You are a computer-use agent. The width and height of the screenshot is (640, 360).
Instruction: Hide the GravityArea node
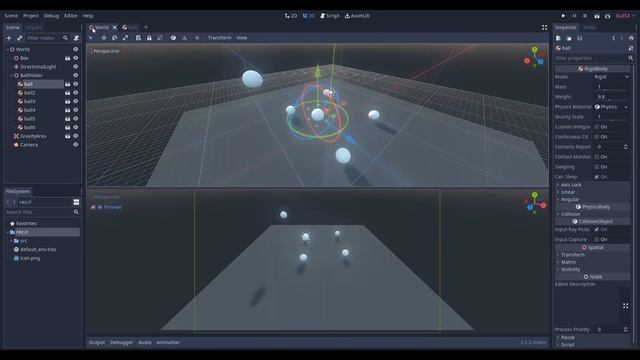(76, 136)
